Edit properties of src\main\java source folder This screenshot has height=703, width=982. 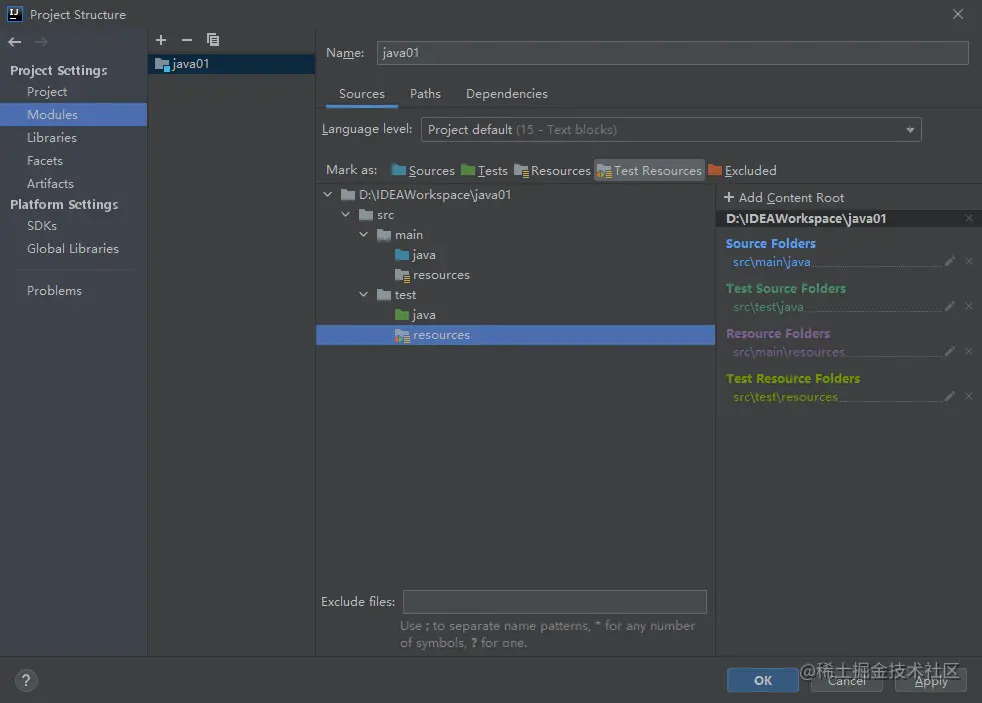coord(950,261)
